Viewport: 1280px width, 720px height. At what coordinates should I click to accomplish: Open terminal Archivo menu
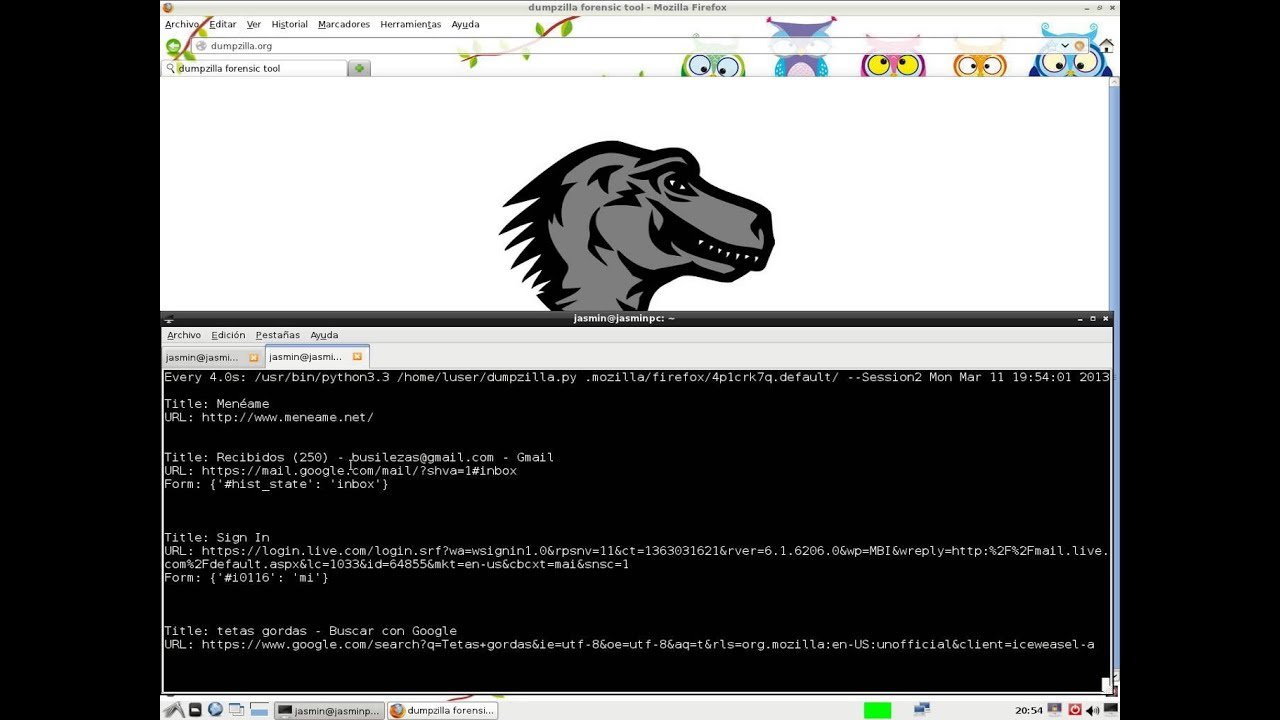click(184, 335)
